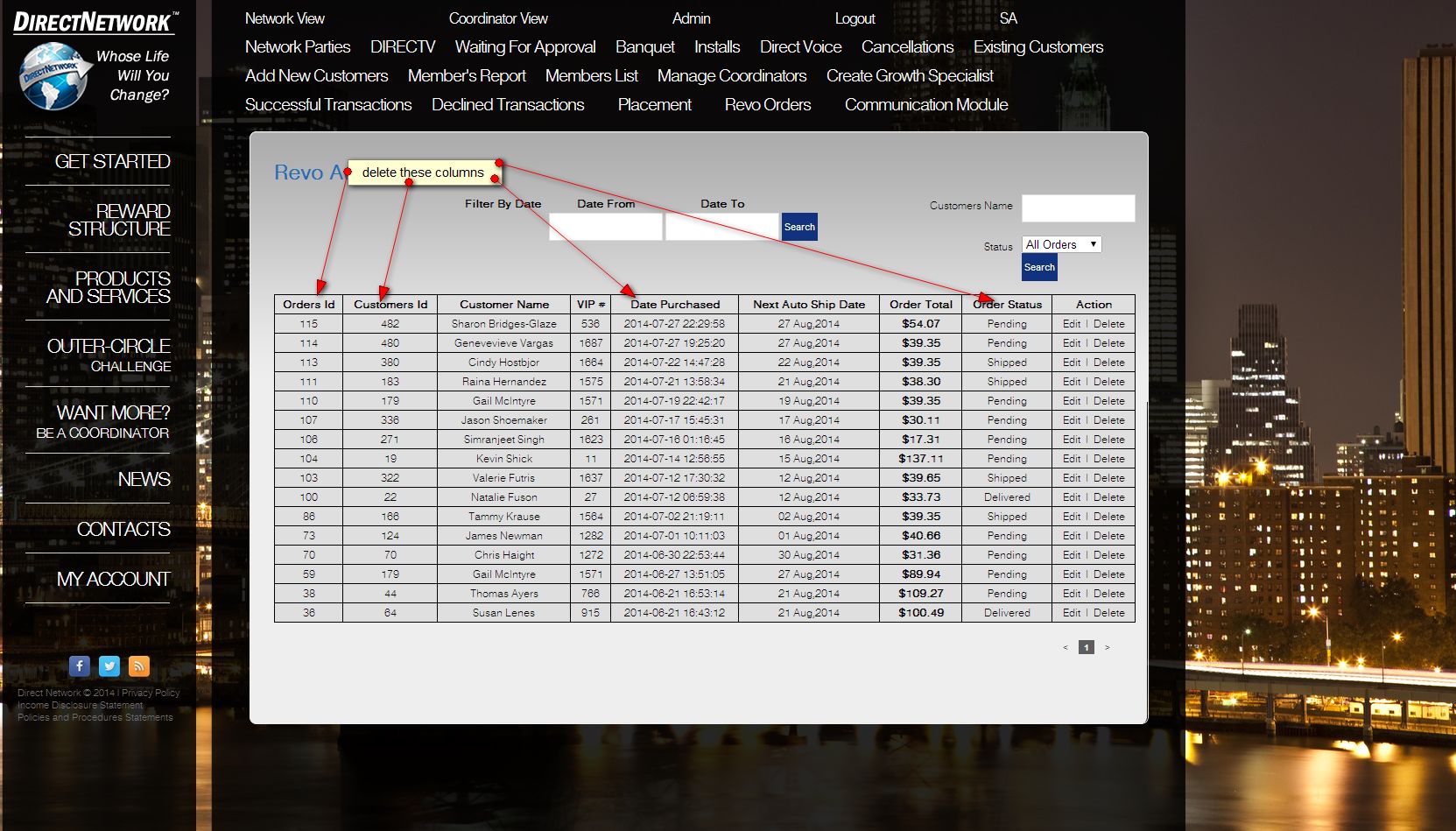Open the Communication Module
Screen dimensions: 1456x831
coord(926,105)
